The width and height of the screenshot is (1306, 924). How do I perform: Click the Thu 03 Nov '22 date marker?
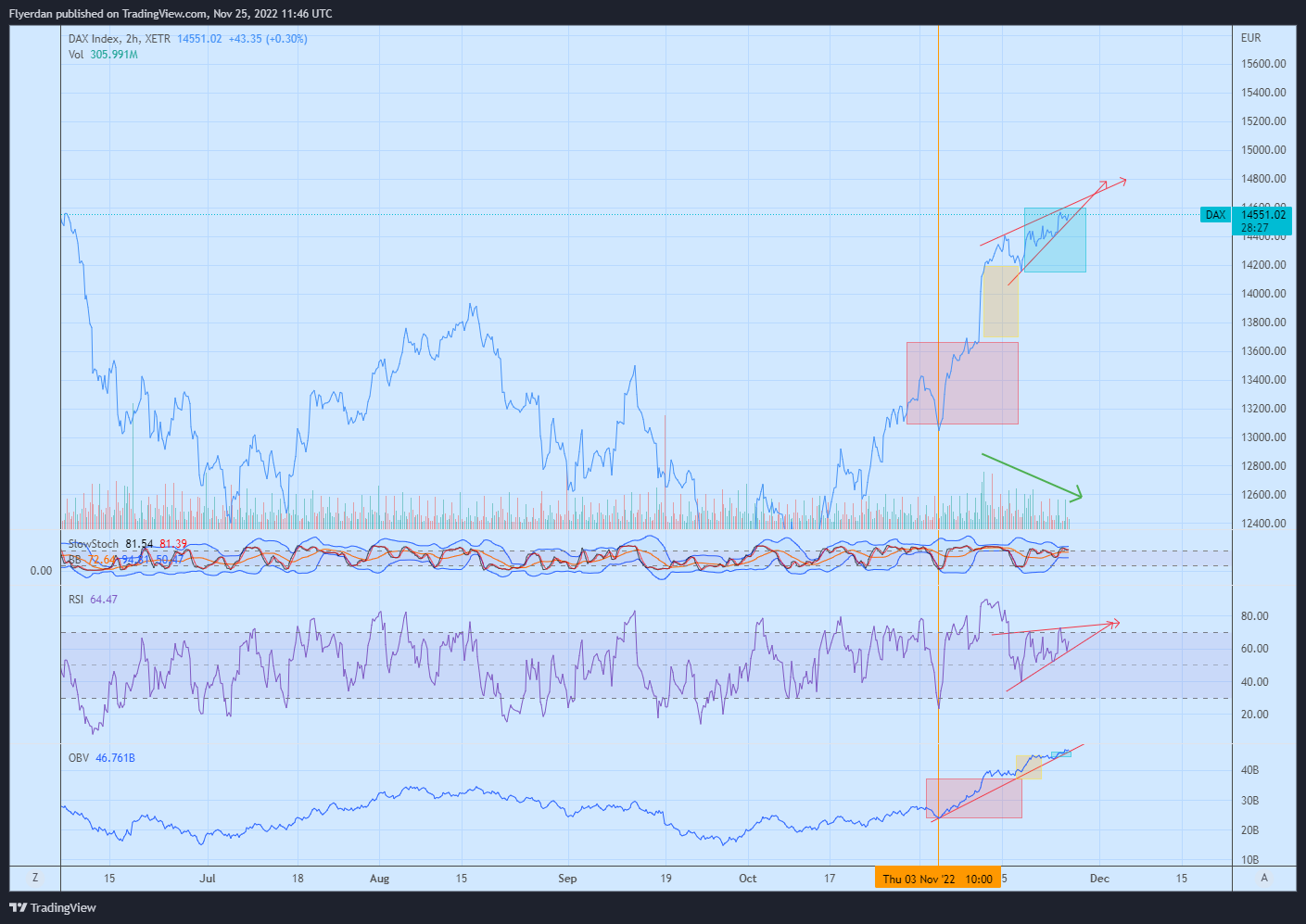pyautogui.click(x=937, y=879)
